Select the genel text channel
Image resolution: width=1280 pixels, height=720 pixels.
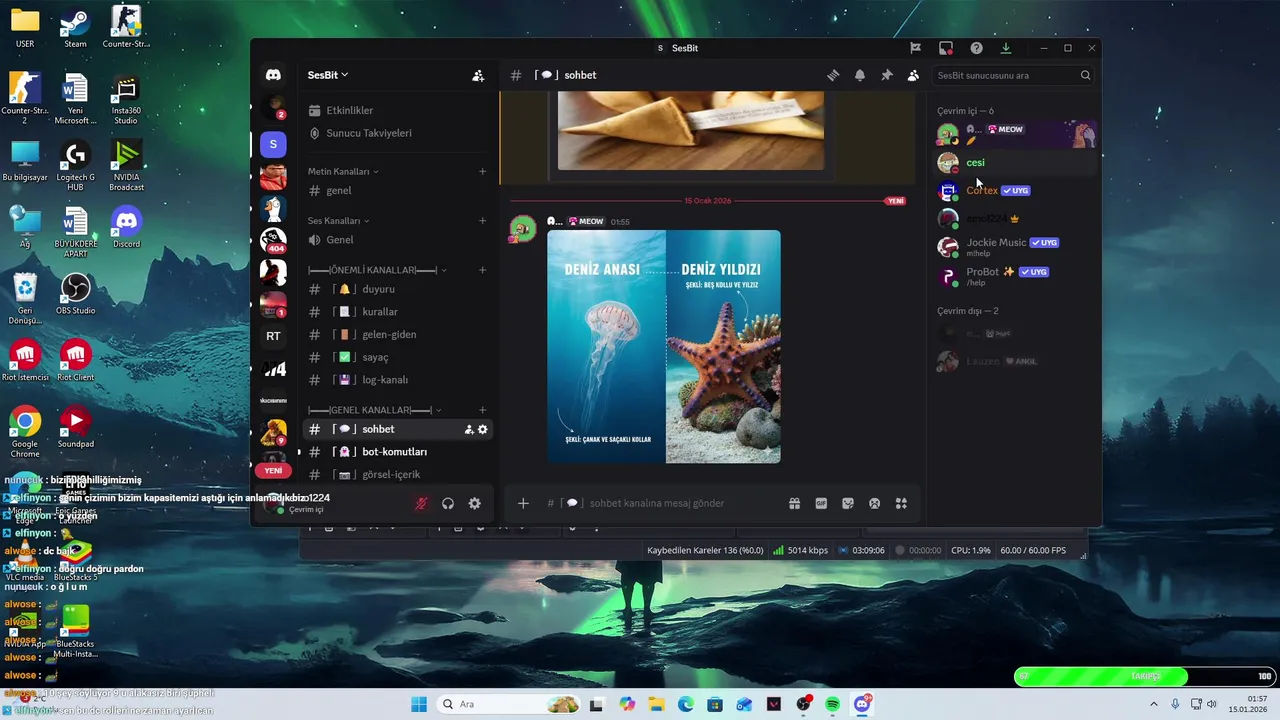tap(398, 190)
